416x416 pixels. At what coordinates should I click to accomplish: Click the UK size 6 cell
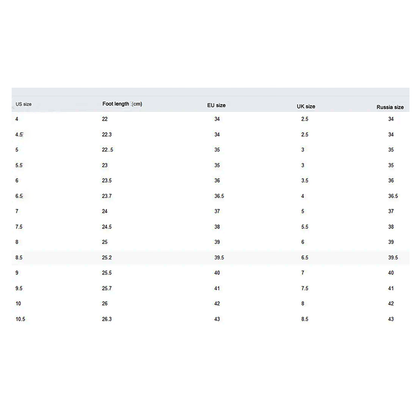pyautogui.click(x=303, y=242)
